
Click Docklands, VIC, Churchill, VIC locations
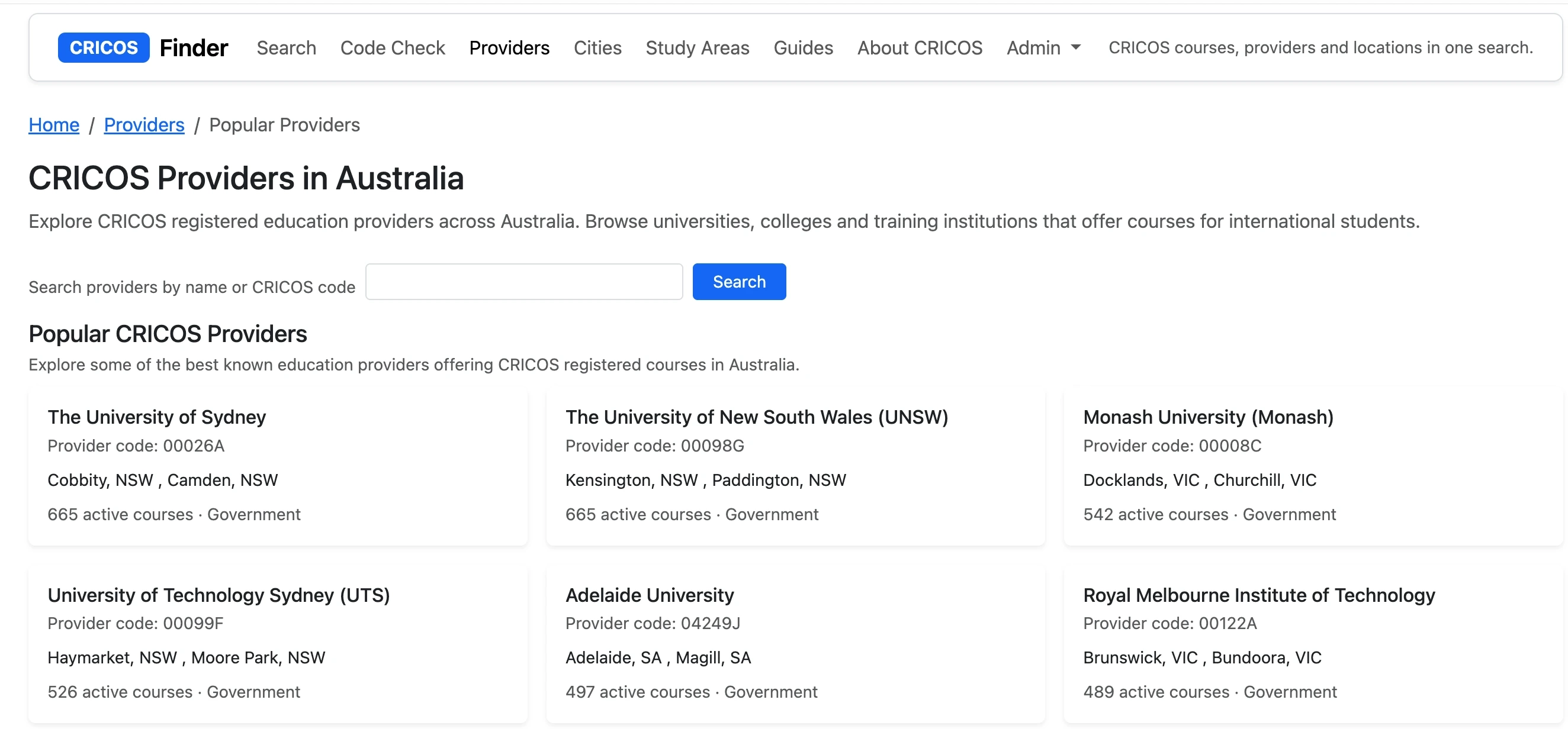click(x=1200, y=480)
